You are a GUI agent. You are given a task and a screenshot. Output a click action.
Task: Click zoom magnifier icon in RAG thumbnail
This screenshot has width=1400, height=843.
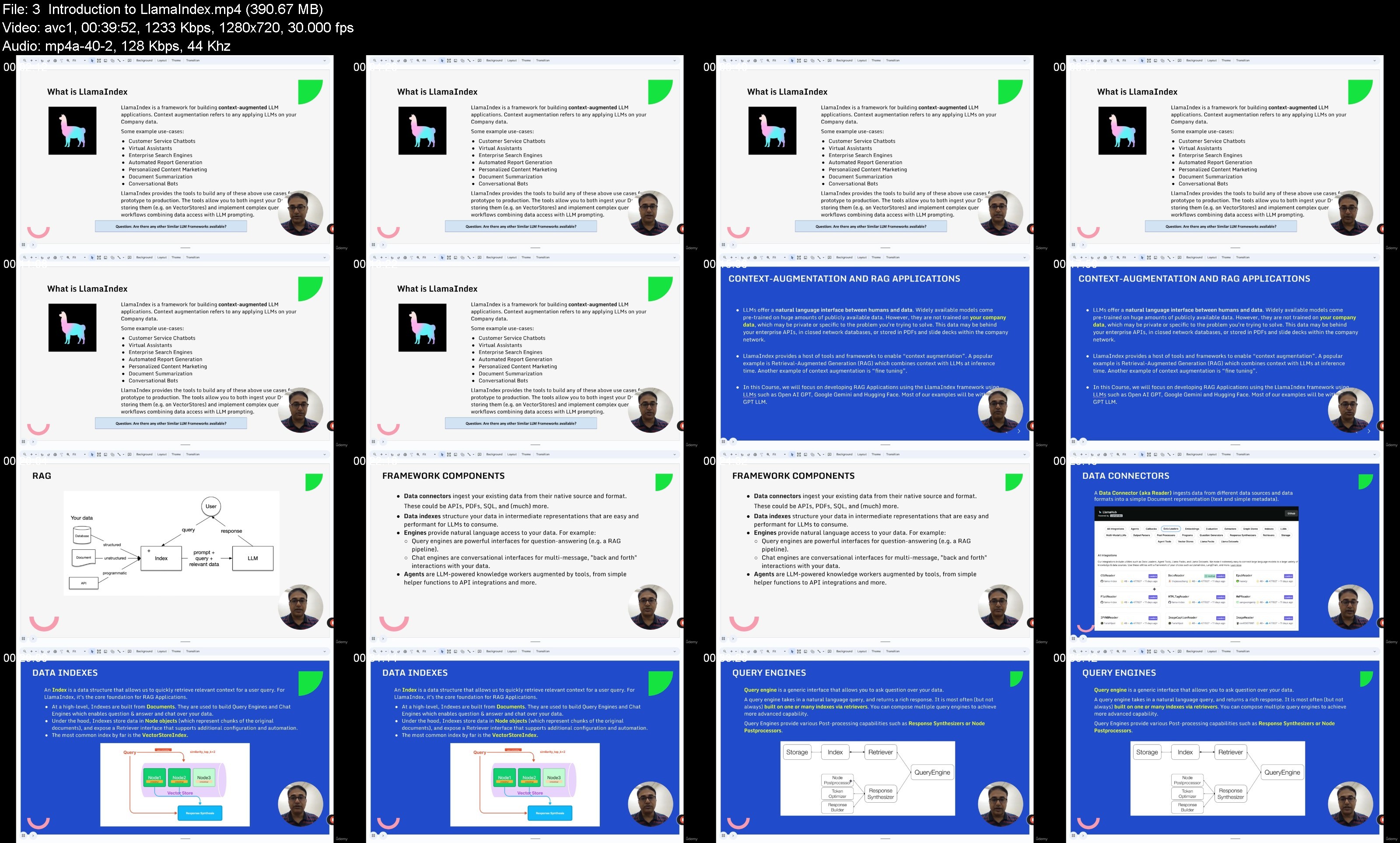[68, 455]
